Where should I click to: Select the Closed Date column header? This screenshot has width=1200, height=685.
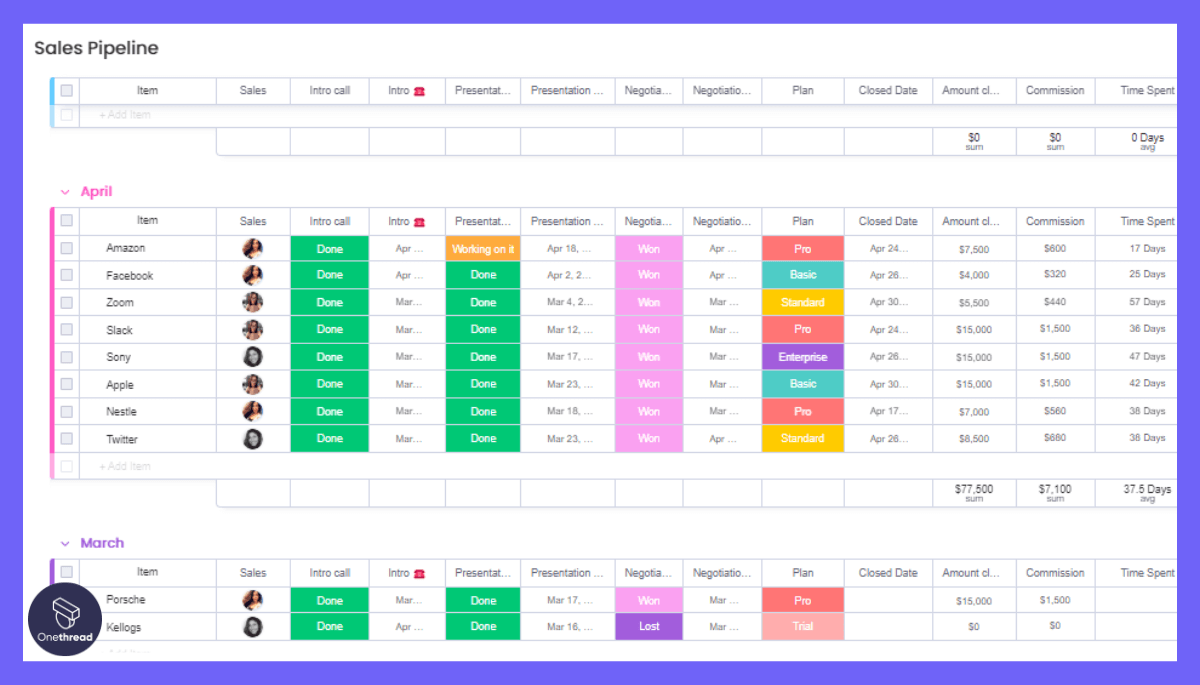pyautogui.click(x=887, y=221)
